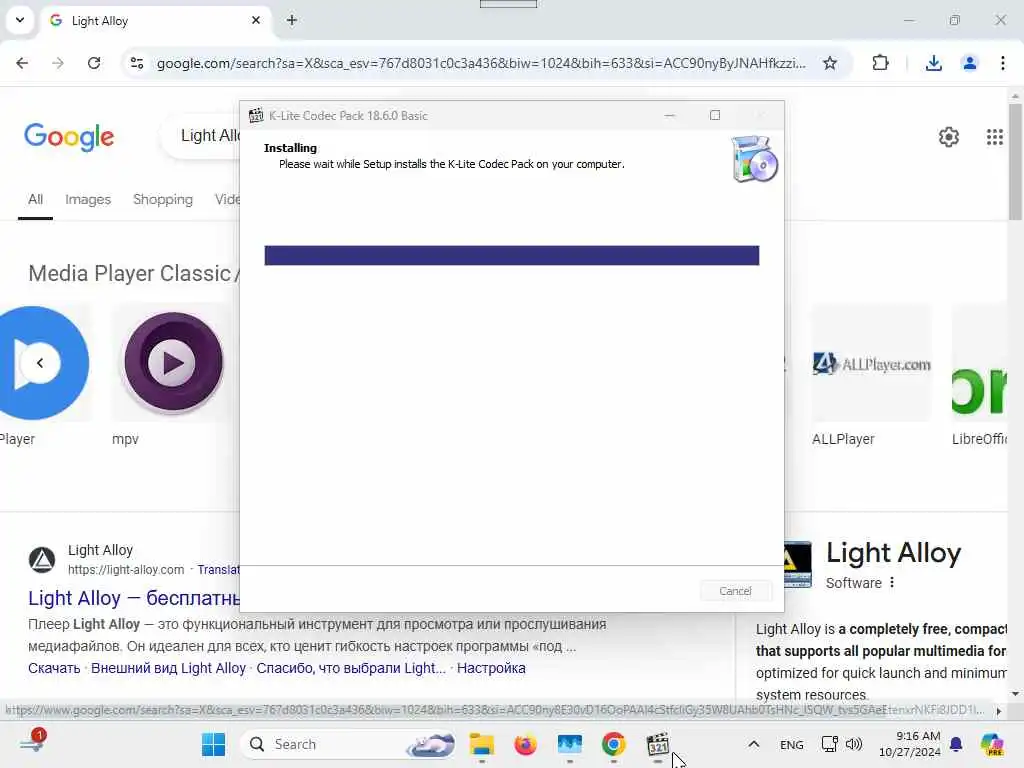
Task: Open Chrome extensions puzzle icon
Action: (x=880, y=63)
